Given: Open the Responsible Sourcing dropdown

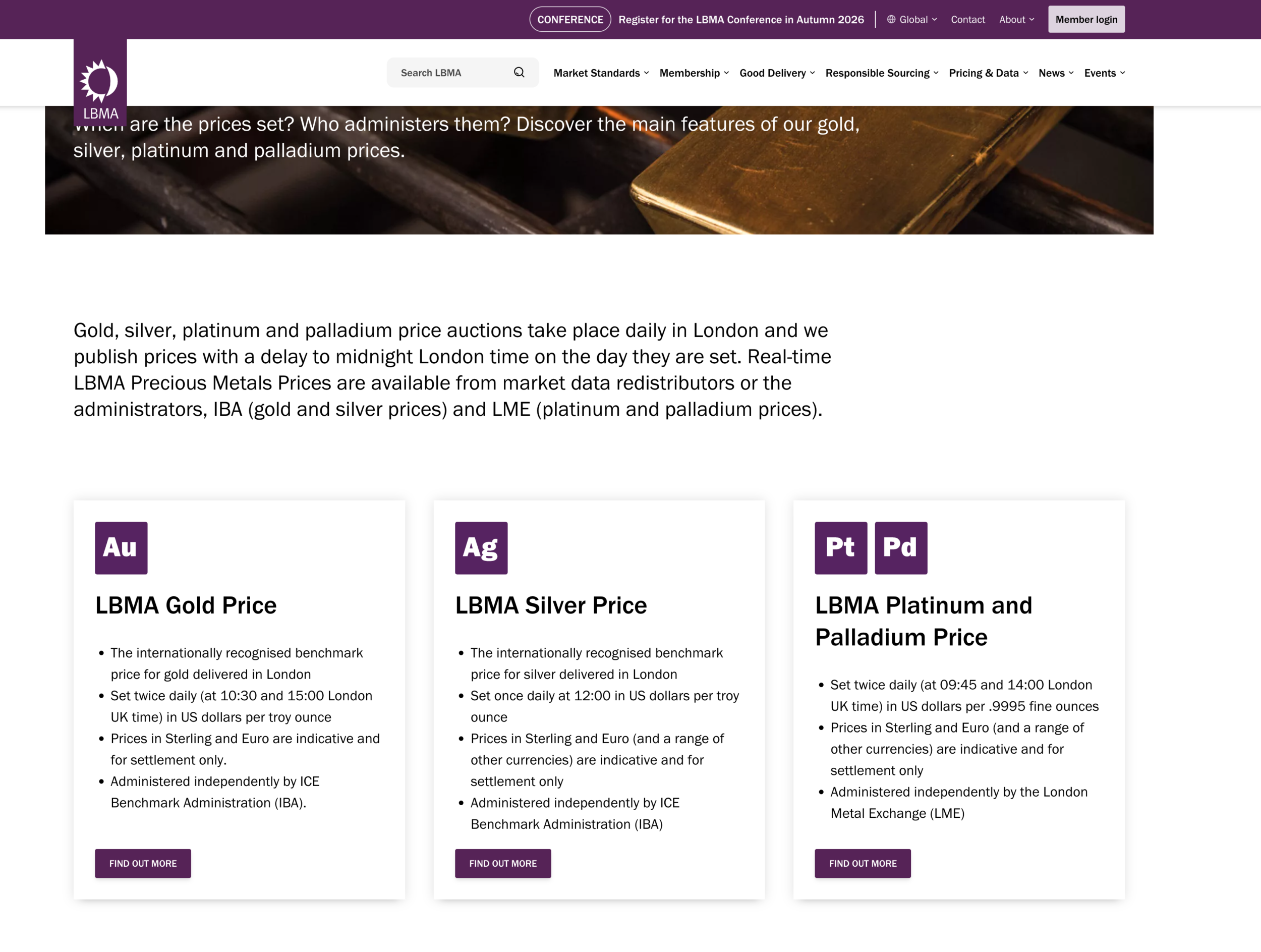Looking at the screenshot, I should pos(881,73).
